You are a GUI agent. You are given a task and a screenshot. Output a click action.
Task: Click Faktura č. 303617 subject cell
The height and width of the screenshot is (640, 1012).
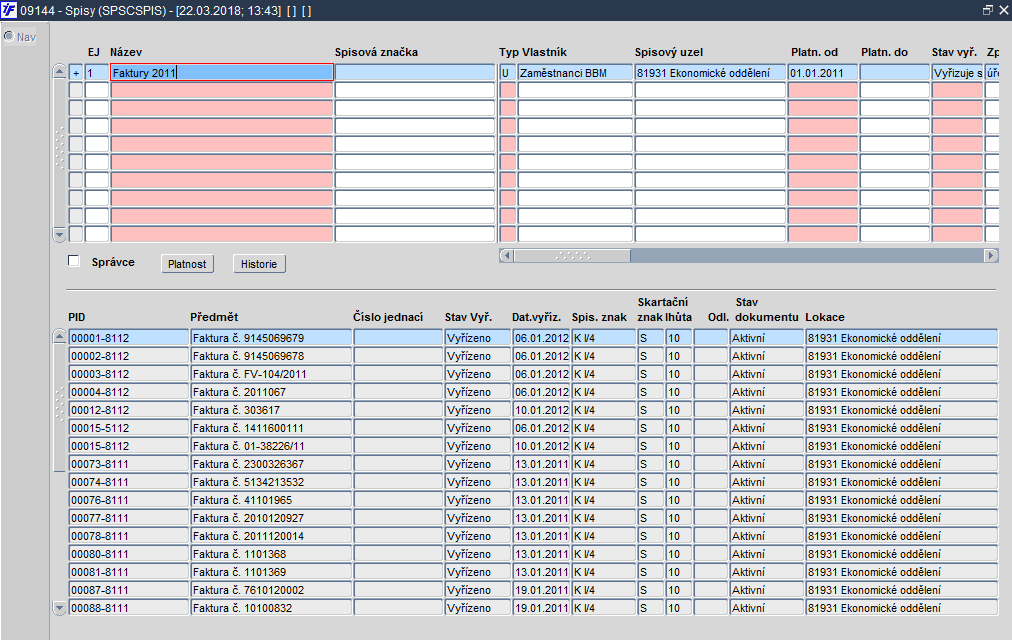click(x=271, y=410)
